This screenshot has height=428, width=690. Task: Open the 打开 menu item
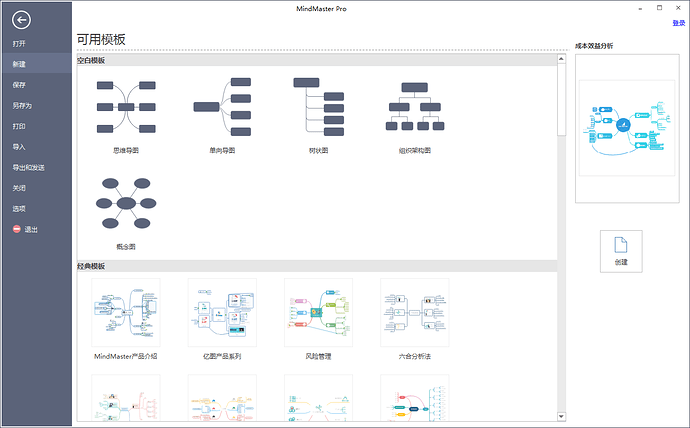(x=19, y=44)
